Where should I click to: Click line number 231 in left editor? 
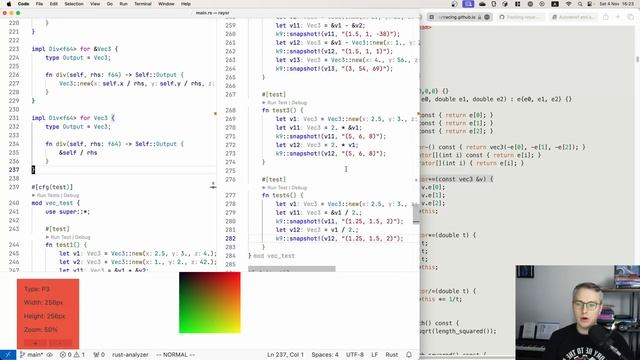[13, 118]
